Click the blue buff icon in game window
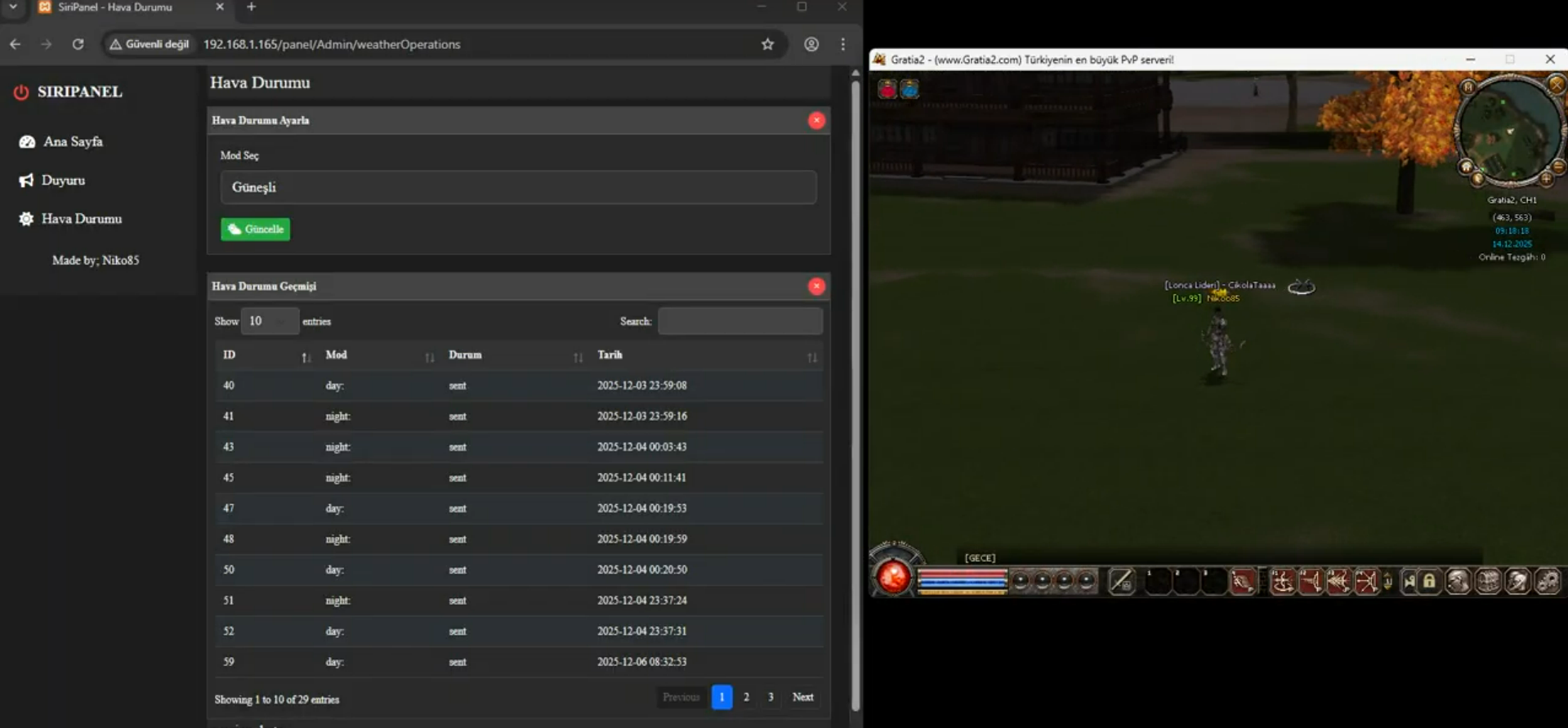 [x=909, y=88]
